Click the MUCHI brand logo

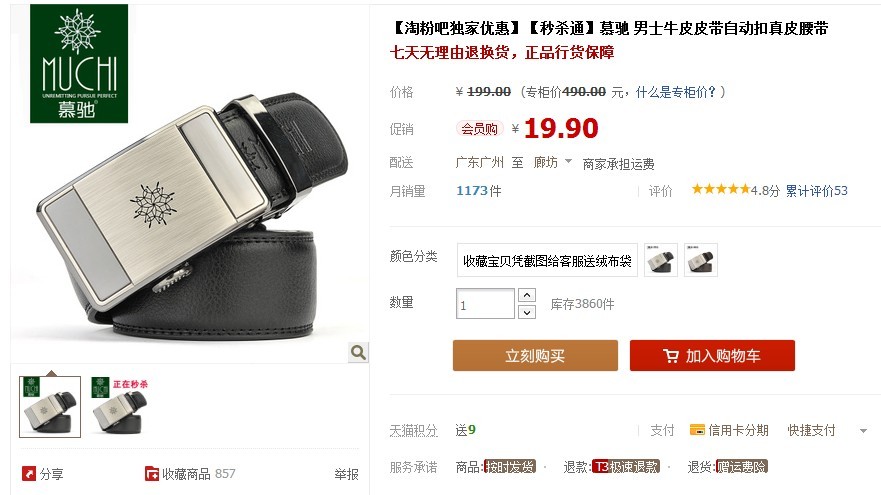(79, 63)
